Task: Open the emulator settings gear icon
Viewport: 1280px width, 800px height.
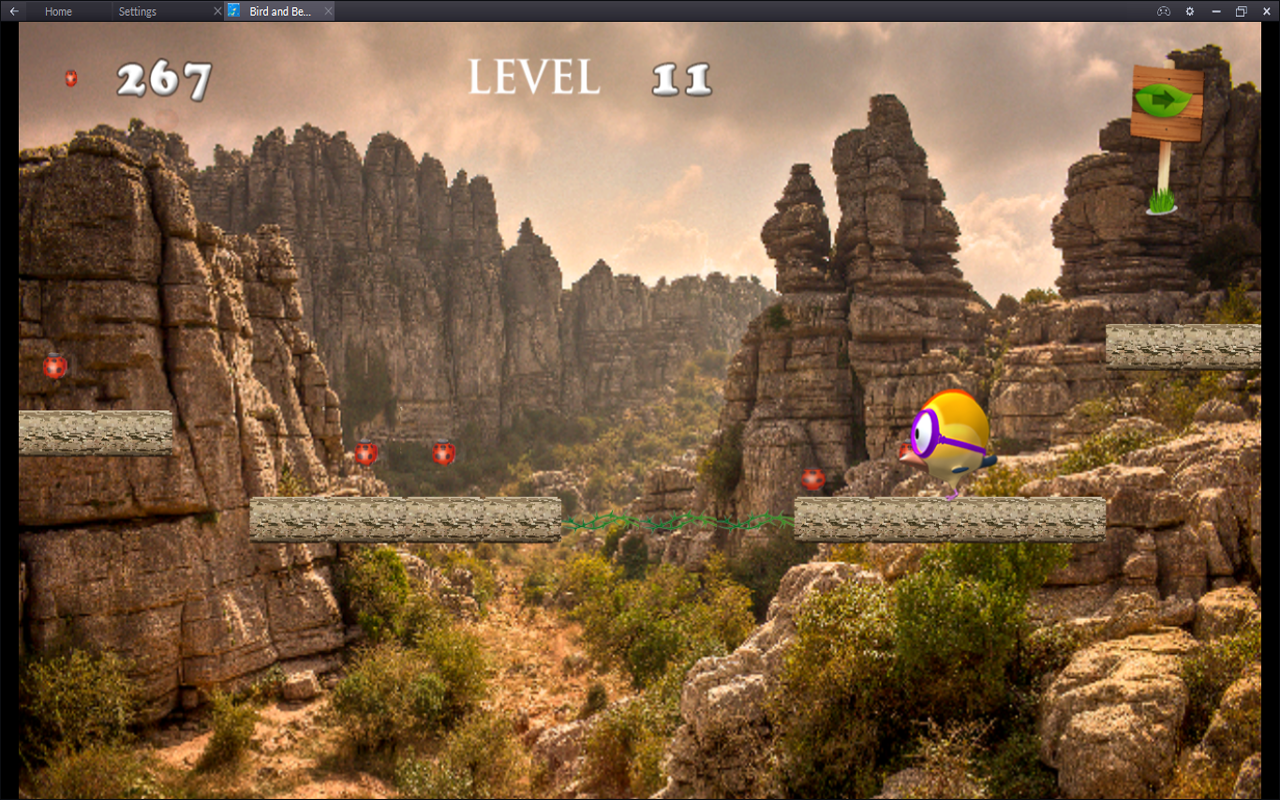Action: pos(1190,11)
